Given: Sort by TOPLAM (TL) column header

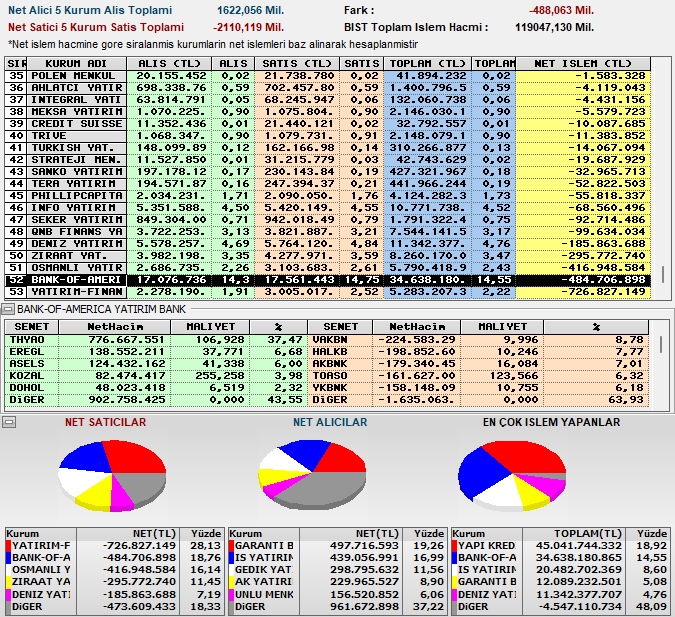Looking at the screenshot, I should [x=427, y=64].
